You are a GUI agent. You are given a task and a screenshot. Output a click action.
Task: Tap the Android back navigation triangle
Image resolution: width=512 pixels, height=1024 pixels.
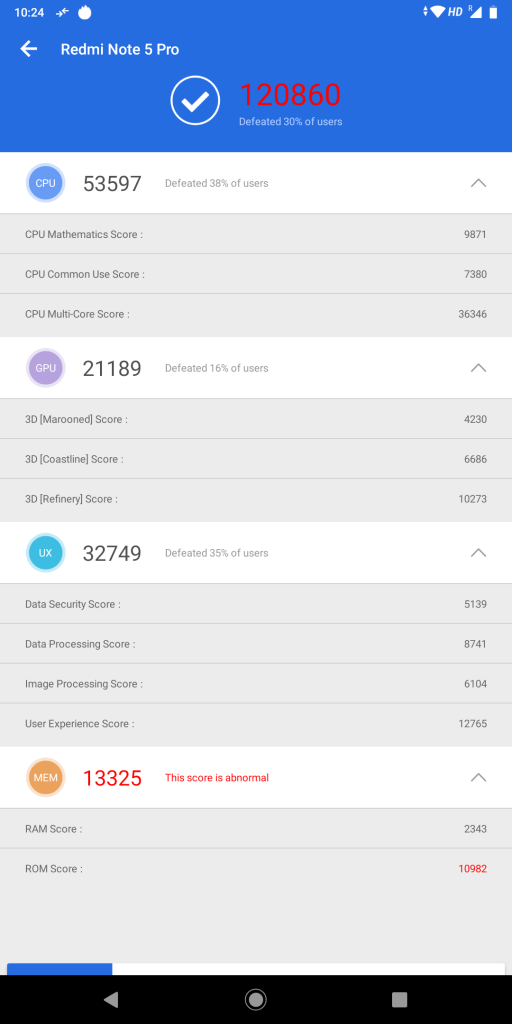(112, 999)
